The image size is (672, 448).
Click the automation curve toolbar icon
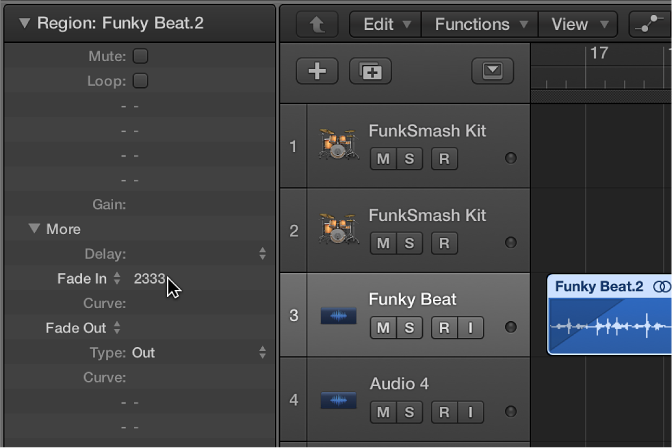tap(650, 24)
